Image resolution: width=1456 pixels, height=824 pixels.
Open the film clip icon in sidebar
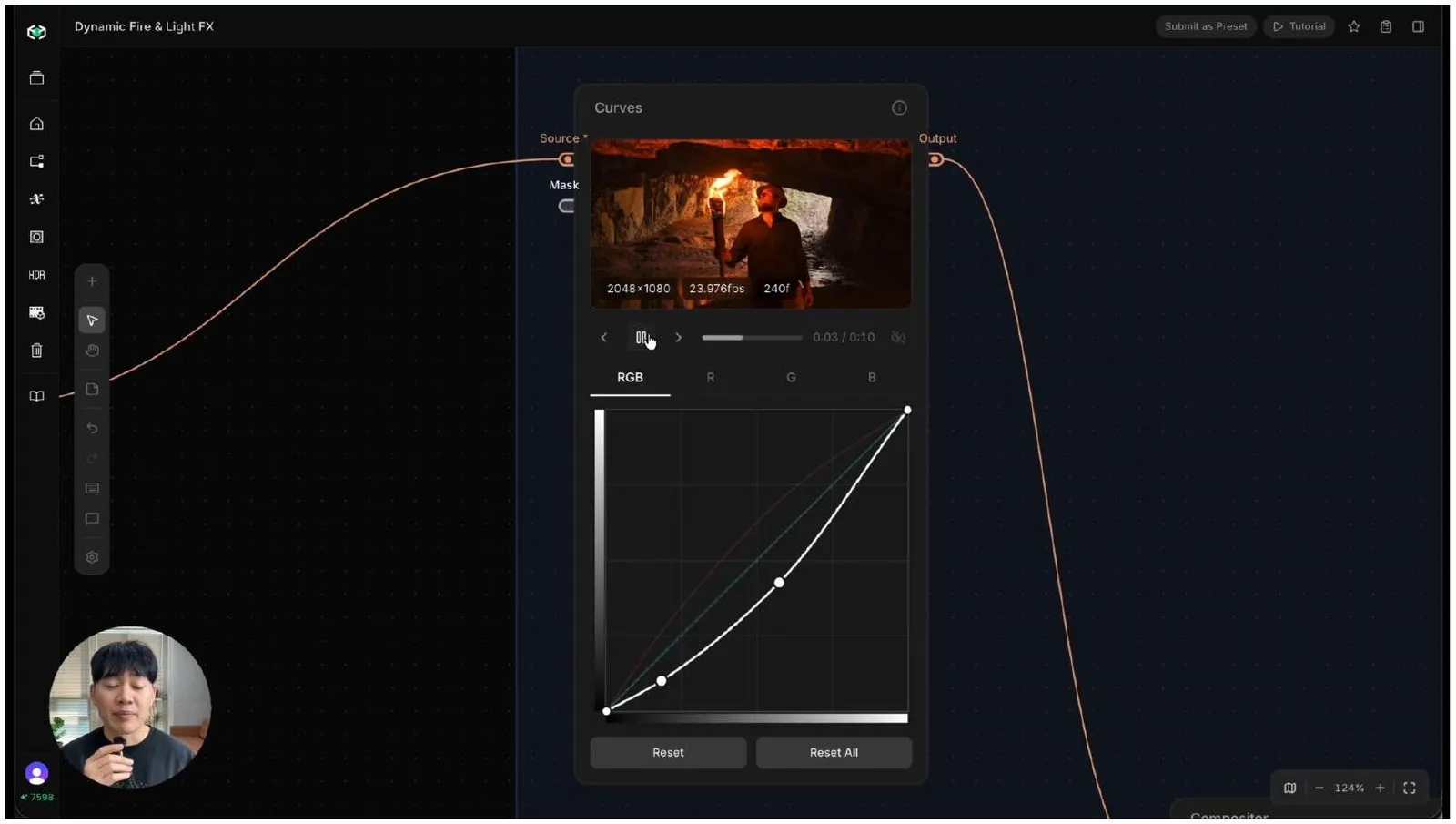tap(36, 312)
